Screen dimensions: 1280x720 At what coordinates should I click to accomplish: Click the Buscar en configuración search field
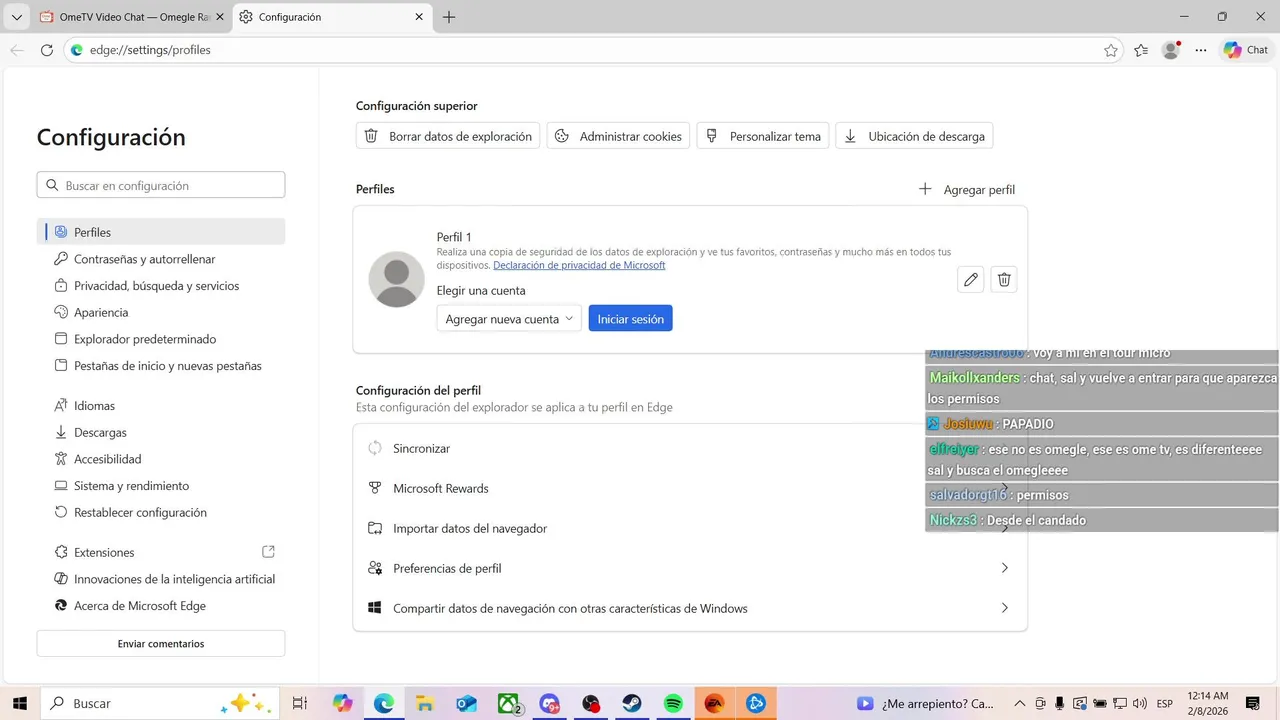pos(161,185)
